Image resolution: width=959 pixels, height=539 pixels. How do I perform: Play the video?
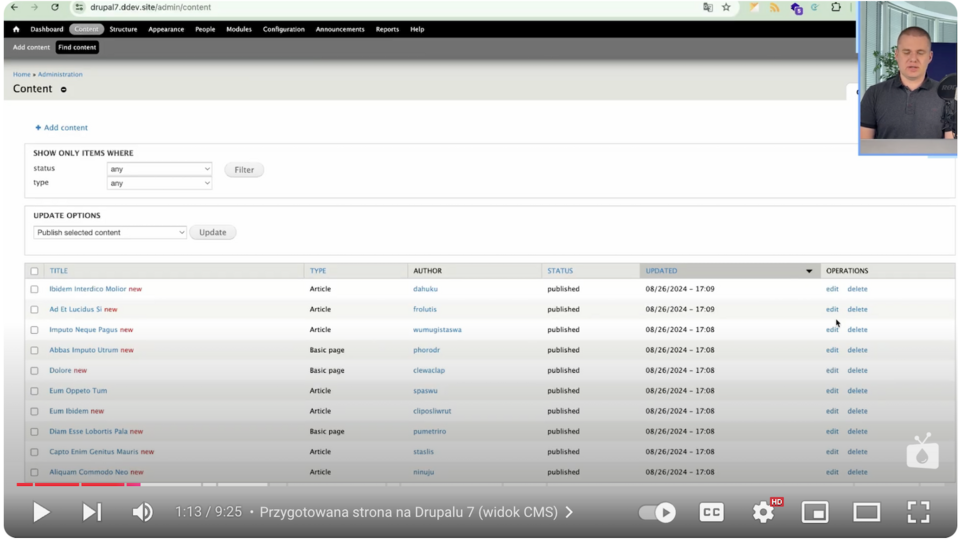pos(41,512)
